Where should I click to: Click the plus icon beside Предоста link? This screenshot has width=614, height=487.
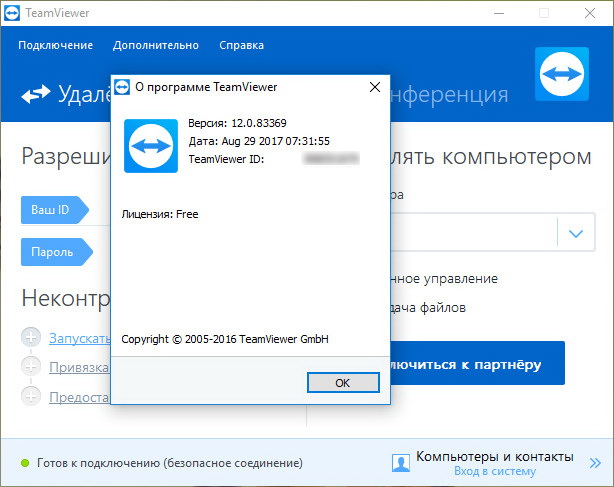(x=31, y=396)
